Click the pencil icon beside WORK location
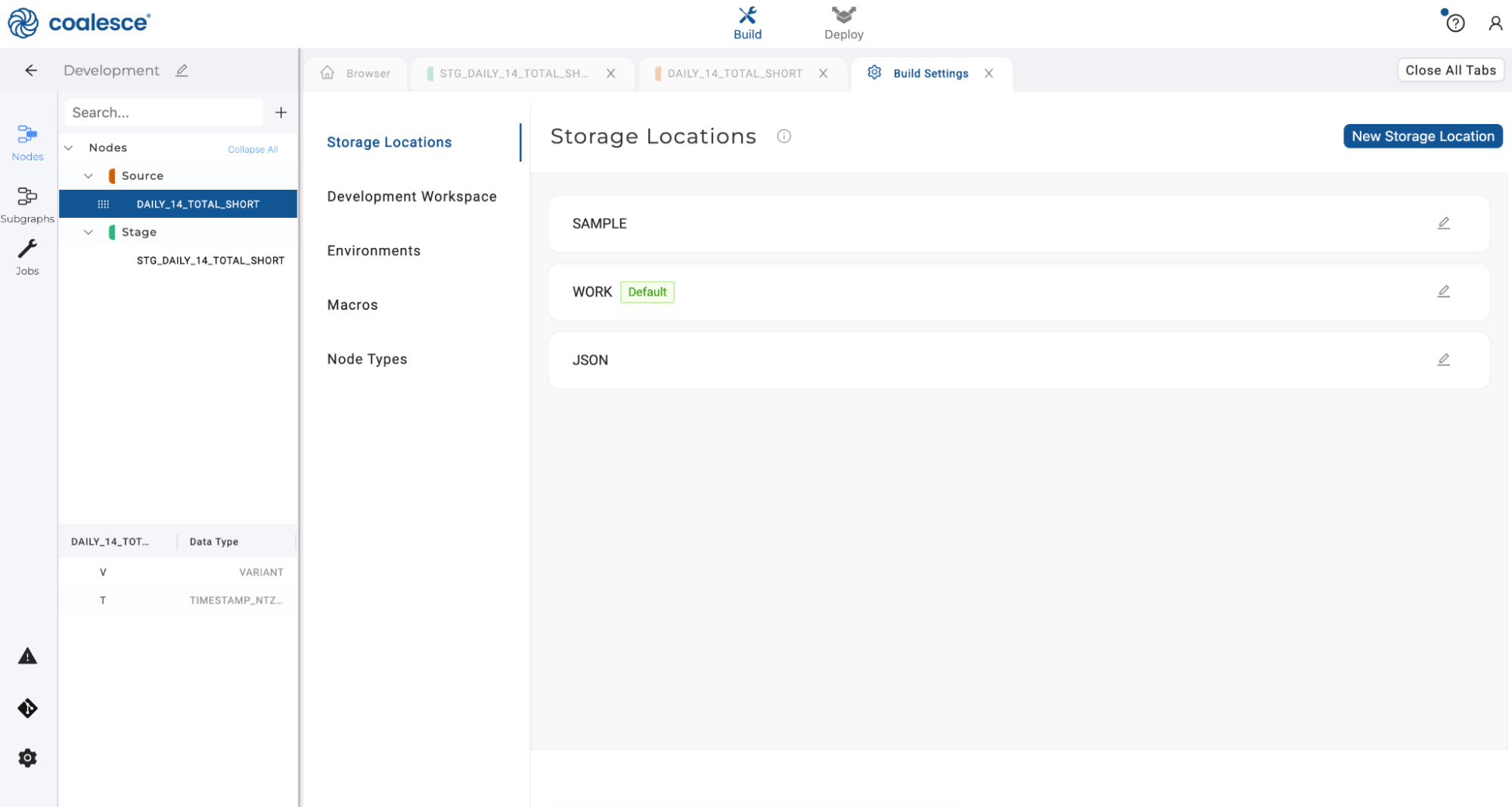Image resolution: width=1512 pixels, height=807 pixels. tap(1443, 292)
